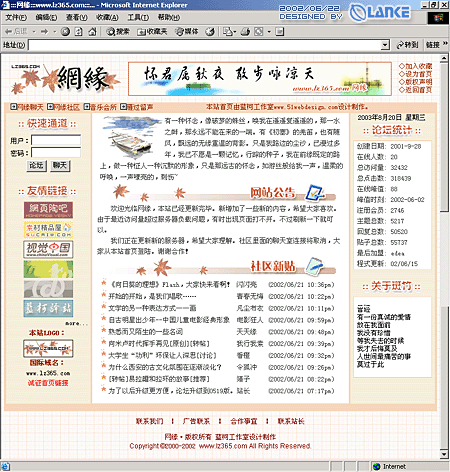Click the 聊天 login button
The image size is (450, 472).
(x=60, y=165)
